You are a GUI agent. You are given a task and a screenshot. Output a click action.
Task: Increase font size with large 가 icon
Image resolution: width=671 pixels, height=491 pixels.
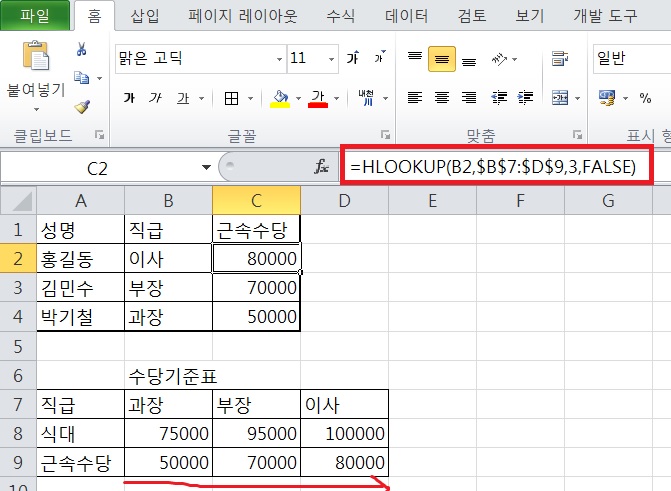353,57
